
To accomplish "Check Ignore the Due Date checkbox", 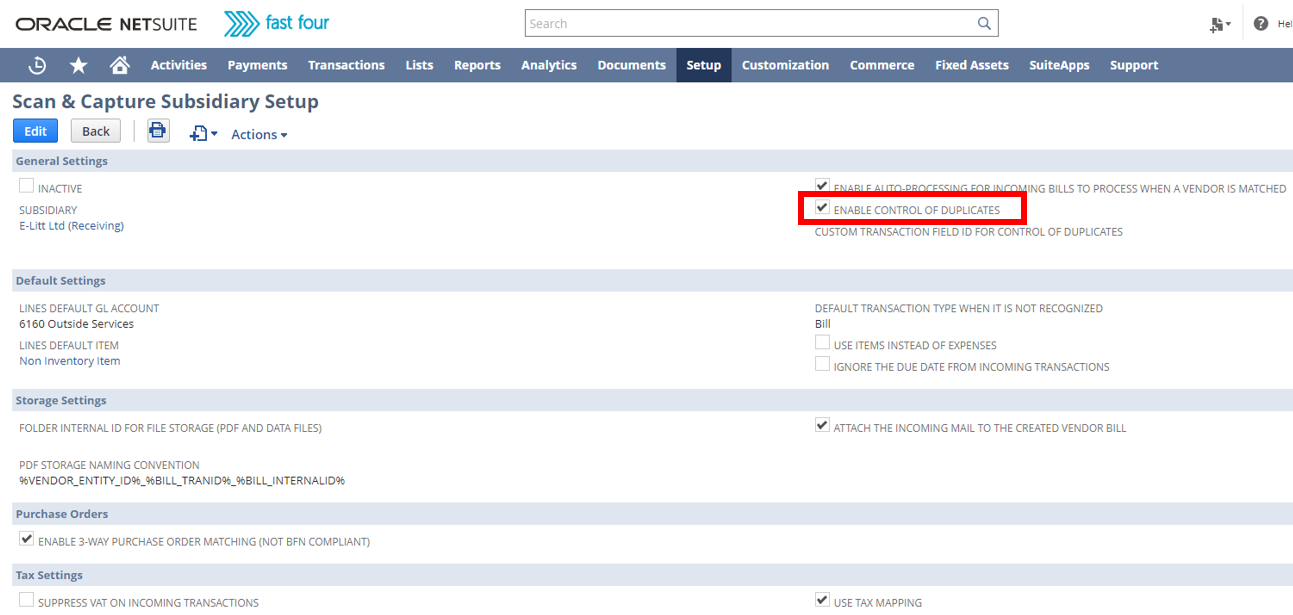I will tap(822, 365).
